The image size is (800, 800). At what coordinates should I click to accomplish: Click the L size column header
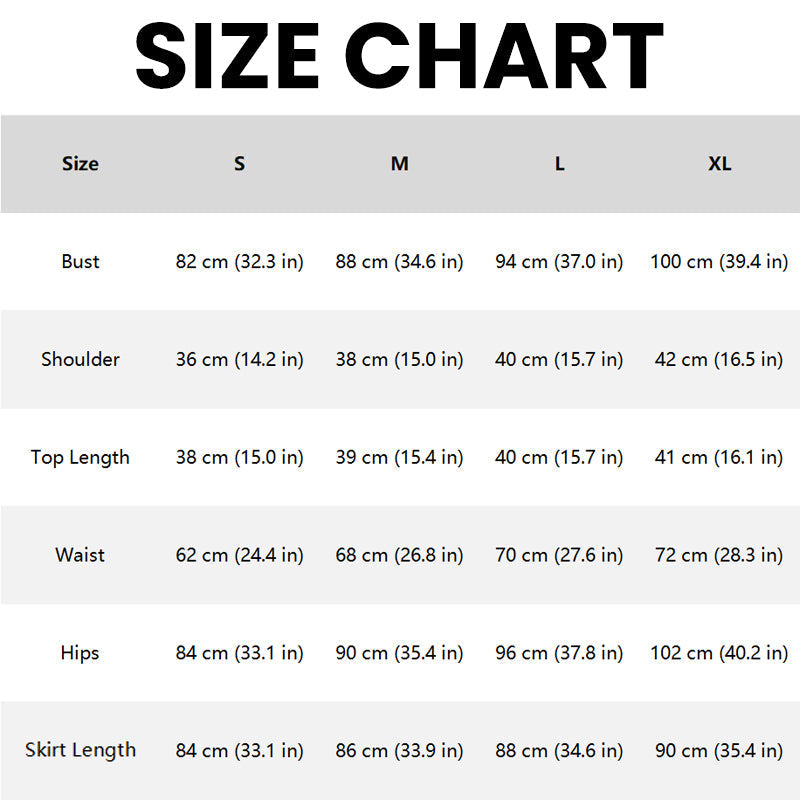point(559,164)
